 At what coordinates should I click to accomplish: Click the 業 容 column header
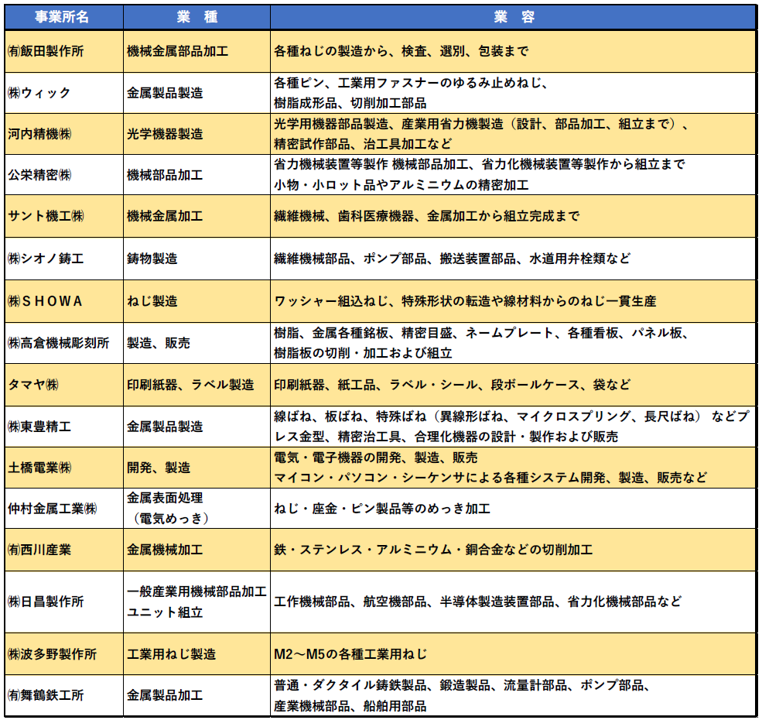(x=513, y=17)
